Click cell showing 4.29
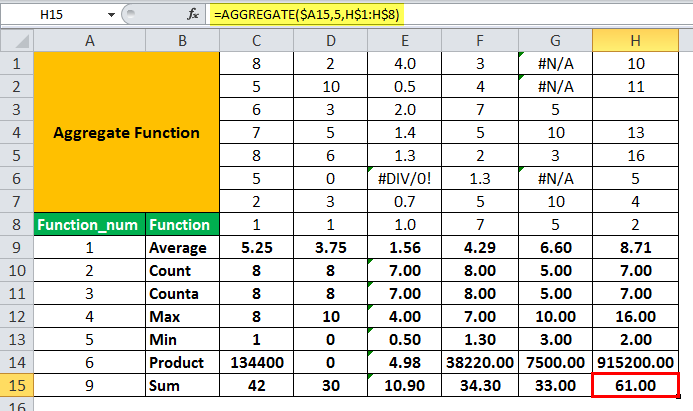 point(480,247)
